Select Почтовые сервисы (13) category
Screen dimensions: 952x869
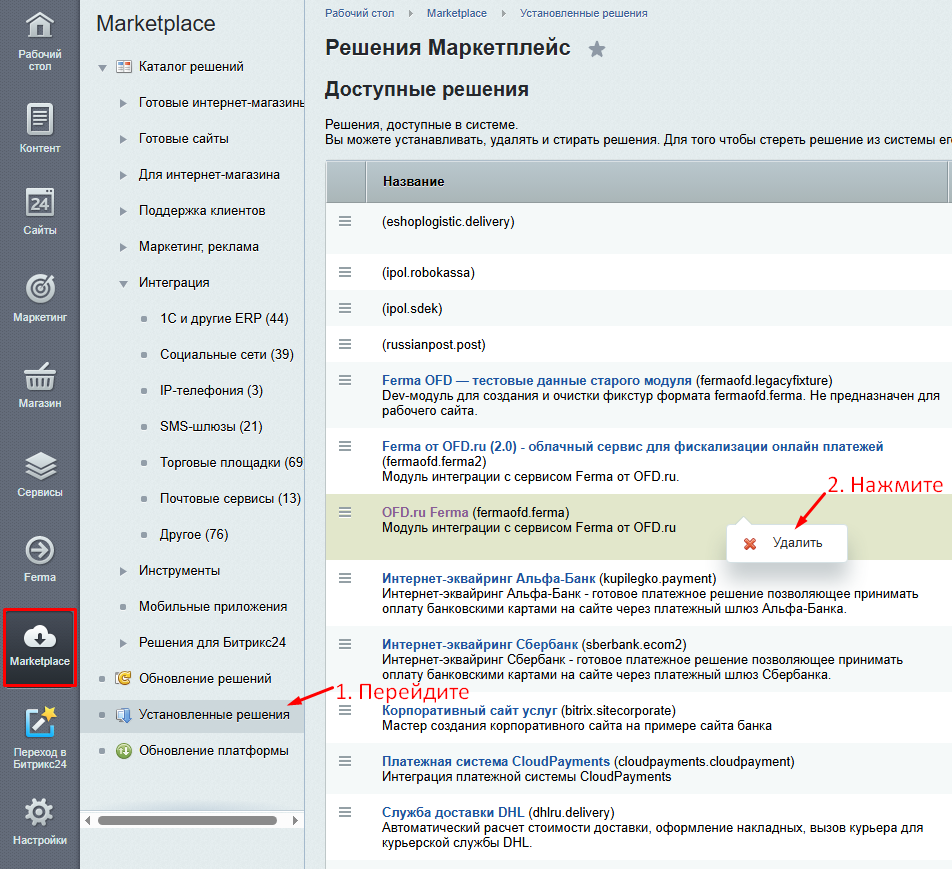[230, 499]
